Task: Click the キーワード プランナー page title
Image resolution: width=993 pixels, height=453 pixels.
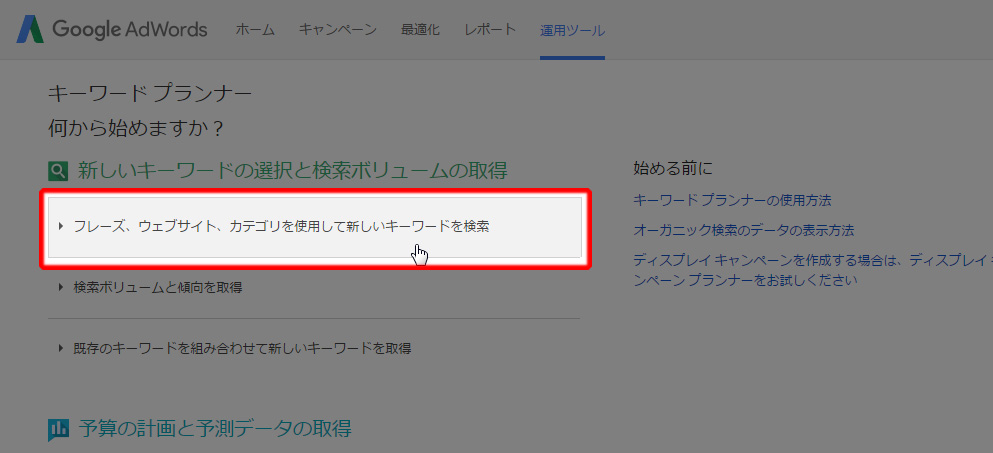Action: [150, 94]
